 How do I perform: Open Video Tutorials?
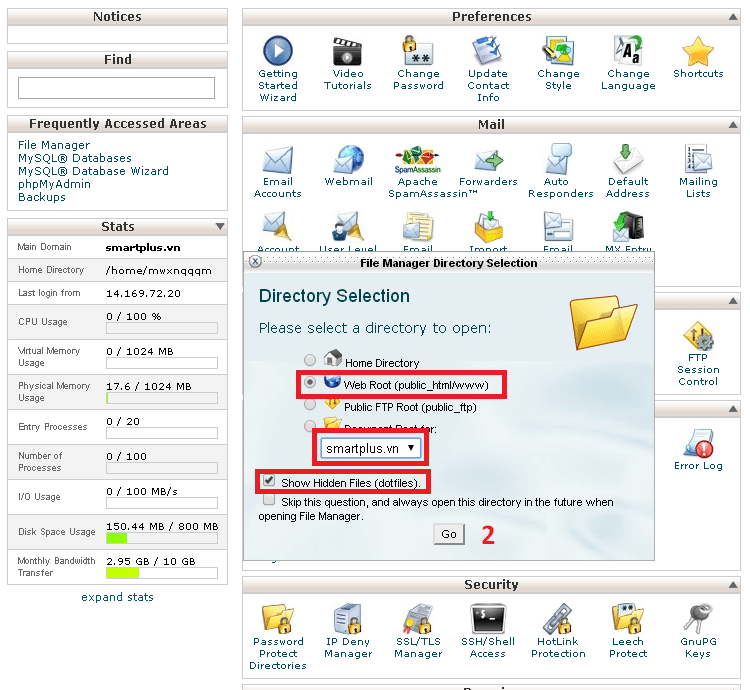(347, 50)
